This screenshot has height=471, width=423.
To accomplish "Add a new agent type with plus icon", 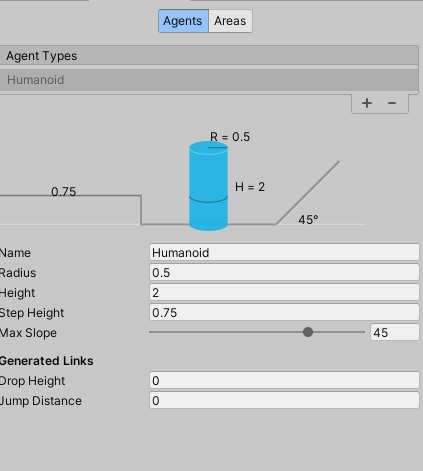I will point(367,103).
